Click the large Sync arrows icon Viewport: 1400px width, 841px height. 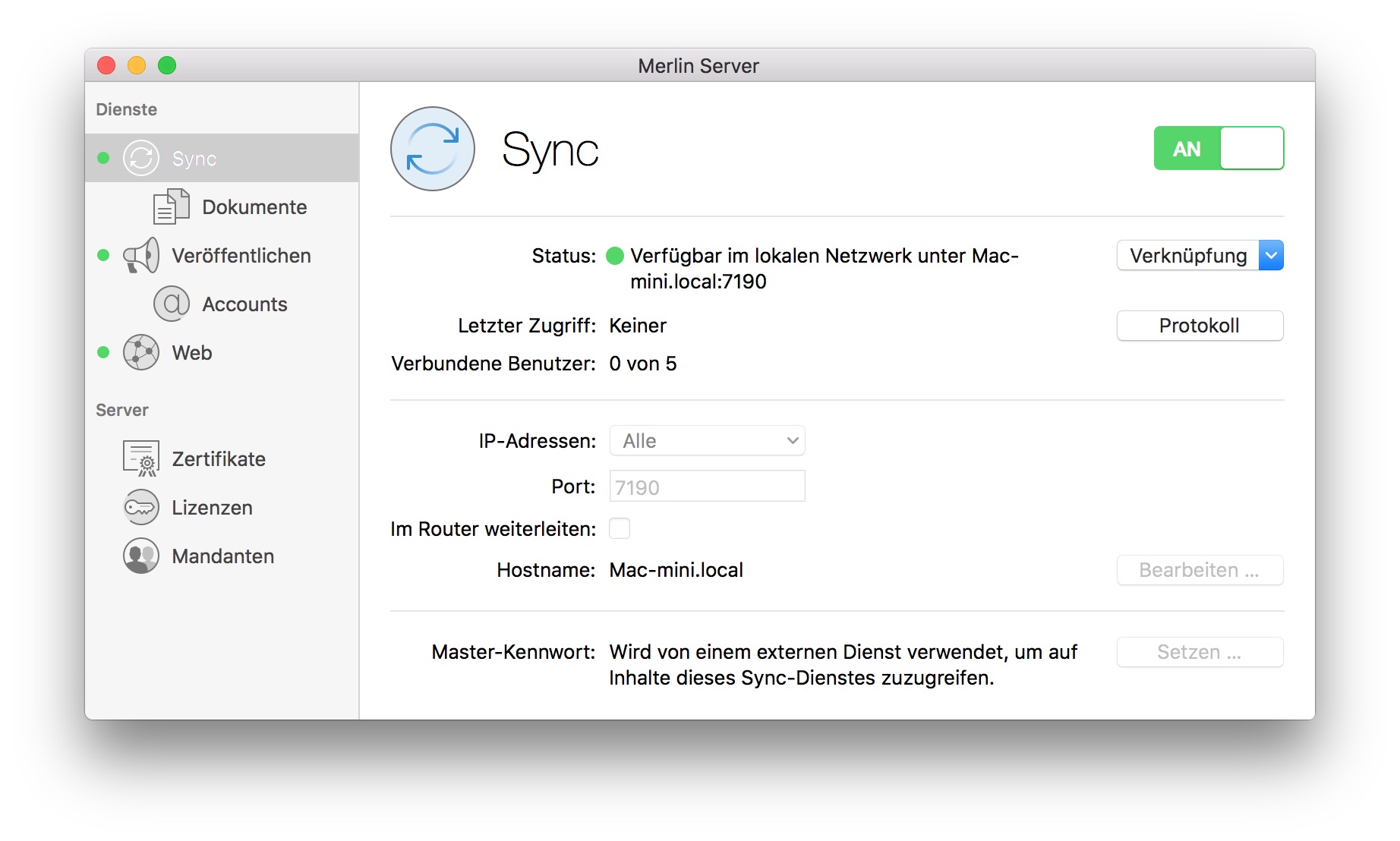(431, 150)
